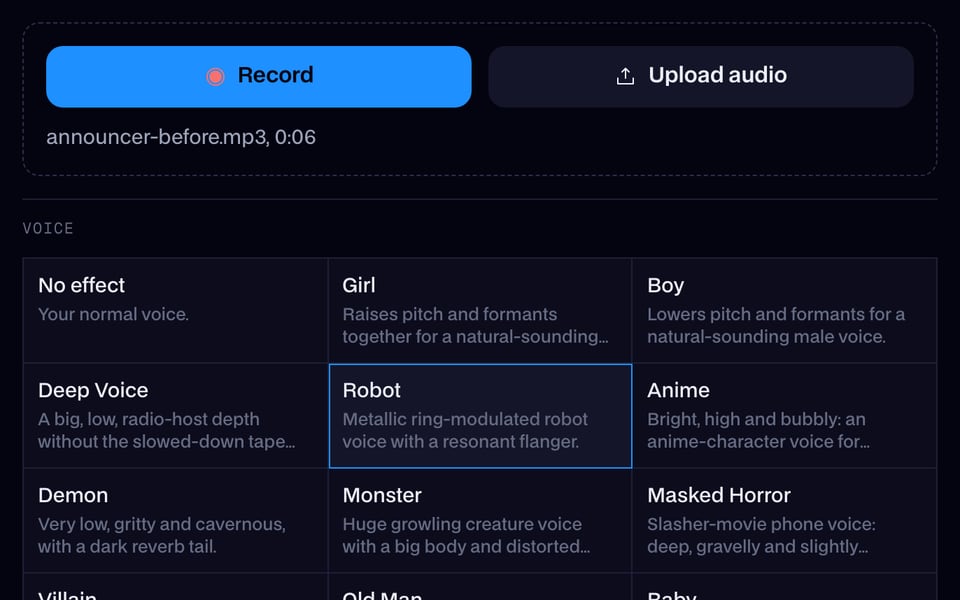960x600 pixels.
Task: Select the Robot voice effect card
Action: [480, 416]
